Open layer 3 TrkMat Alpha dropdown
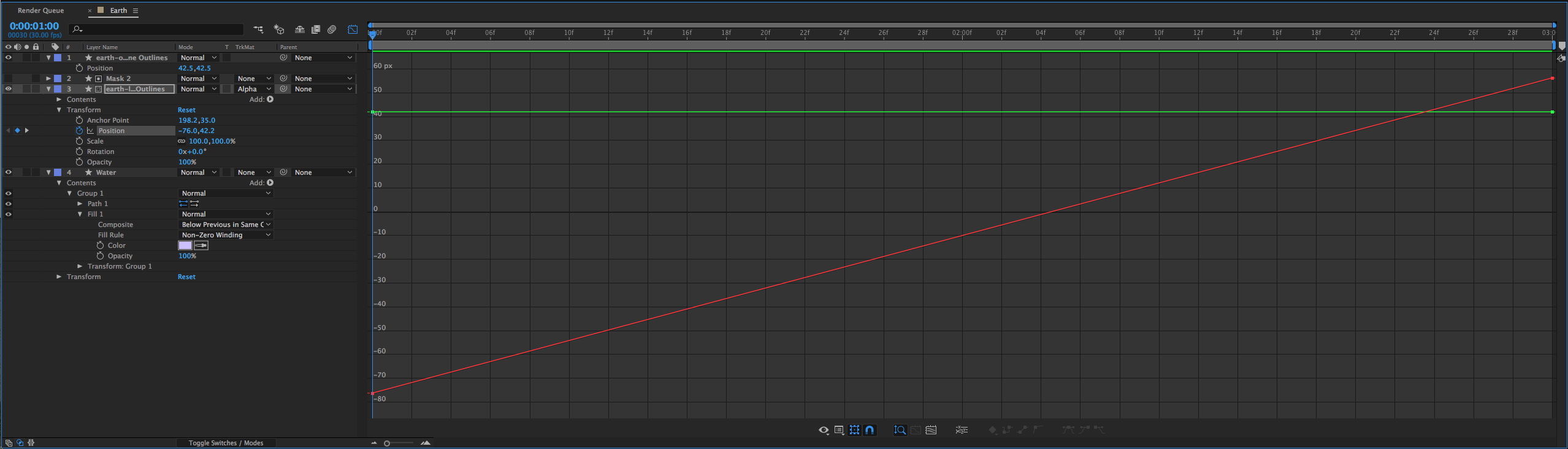 254,89
